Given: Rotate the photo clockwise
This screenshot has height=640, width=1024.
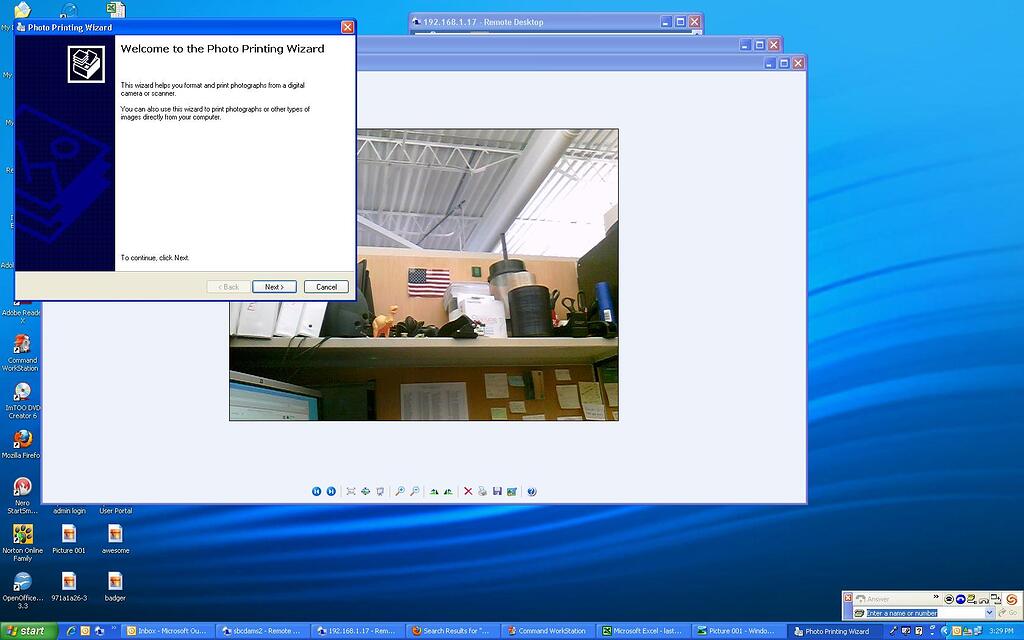Looking at the screenshot, I should pyautogui.click(x=433, y=491).
